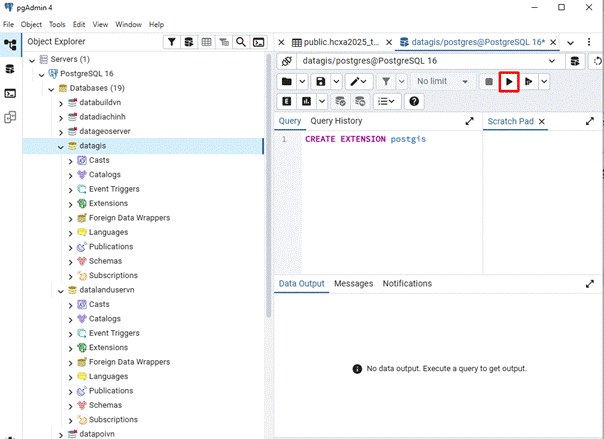The height and width of the screenshot is (439, 604).
Task: Run the query with Execute button
Action: tap(509, 81)
